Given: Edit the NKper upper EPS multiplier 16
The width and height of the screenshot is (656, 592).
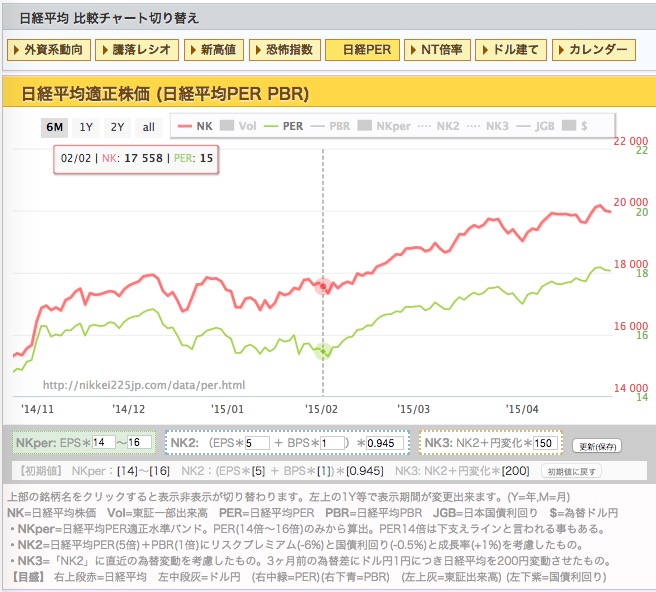Looking at the screenshot, I should point(139,443).
